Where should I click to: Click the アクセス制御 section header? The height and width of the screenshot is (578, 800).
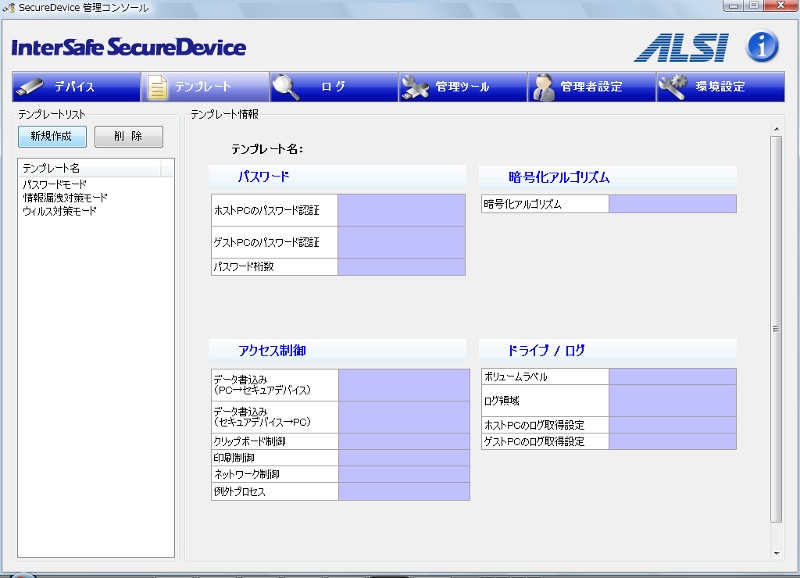point(338,350)
